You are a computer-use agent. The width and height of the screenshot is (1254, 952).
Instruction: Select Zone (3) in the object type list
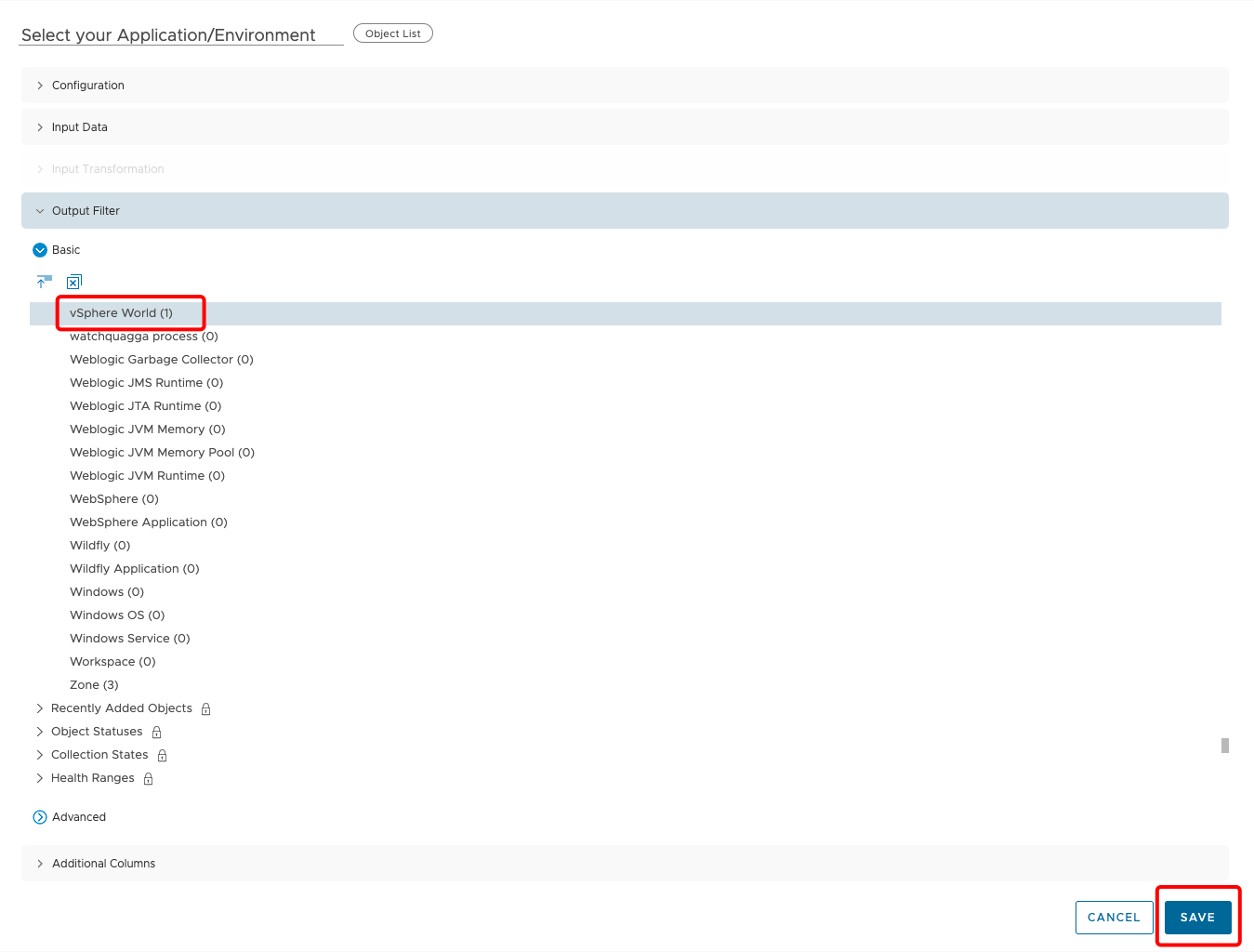(x=94, y=684)
